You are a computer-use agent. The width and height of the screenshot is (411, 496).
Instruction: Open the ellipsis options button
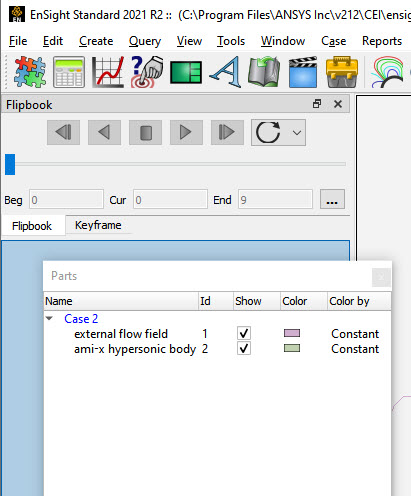(x=332, y=199)
